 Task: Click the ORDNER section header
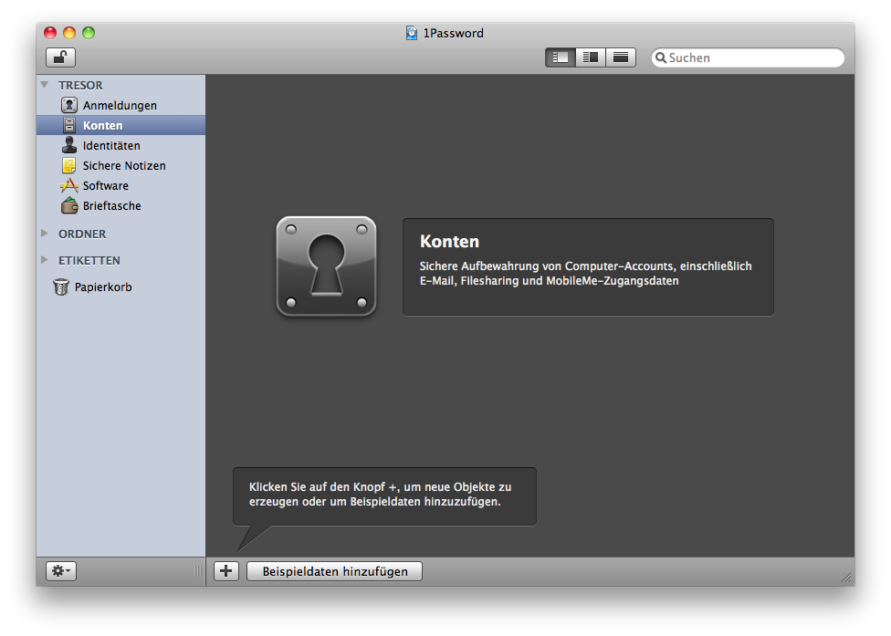point(82,234)
